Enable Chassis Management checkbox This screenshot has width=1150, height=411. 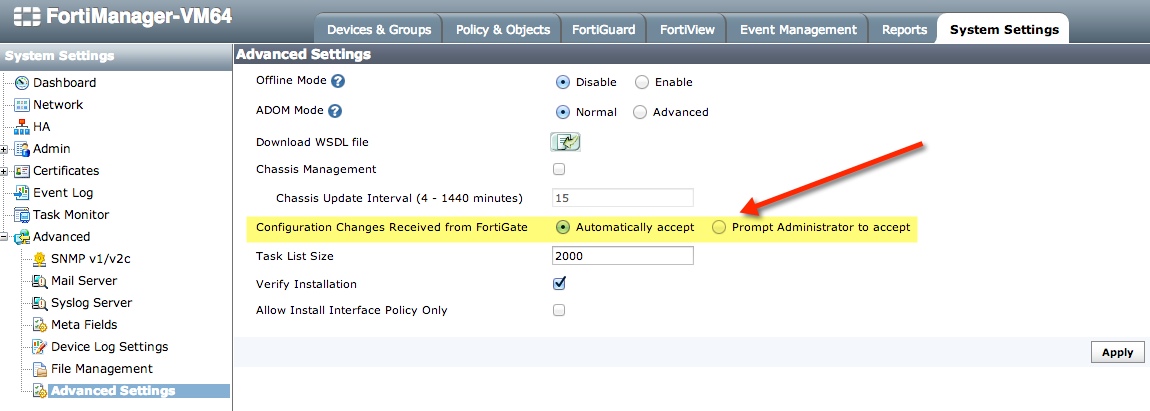pyautogui.click(x=559, y=170)
